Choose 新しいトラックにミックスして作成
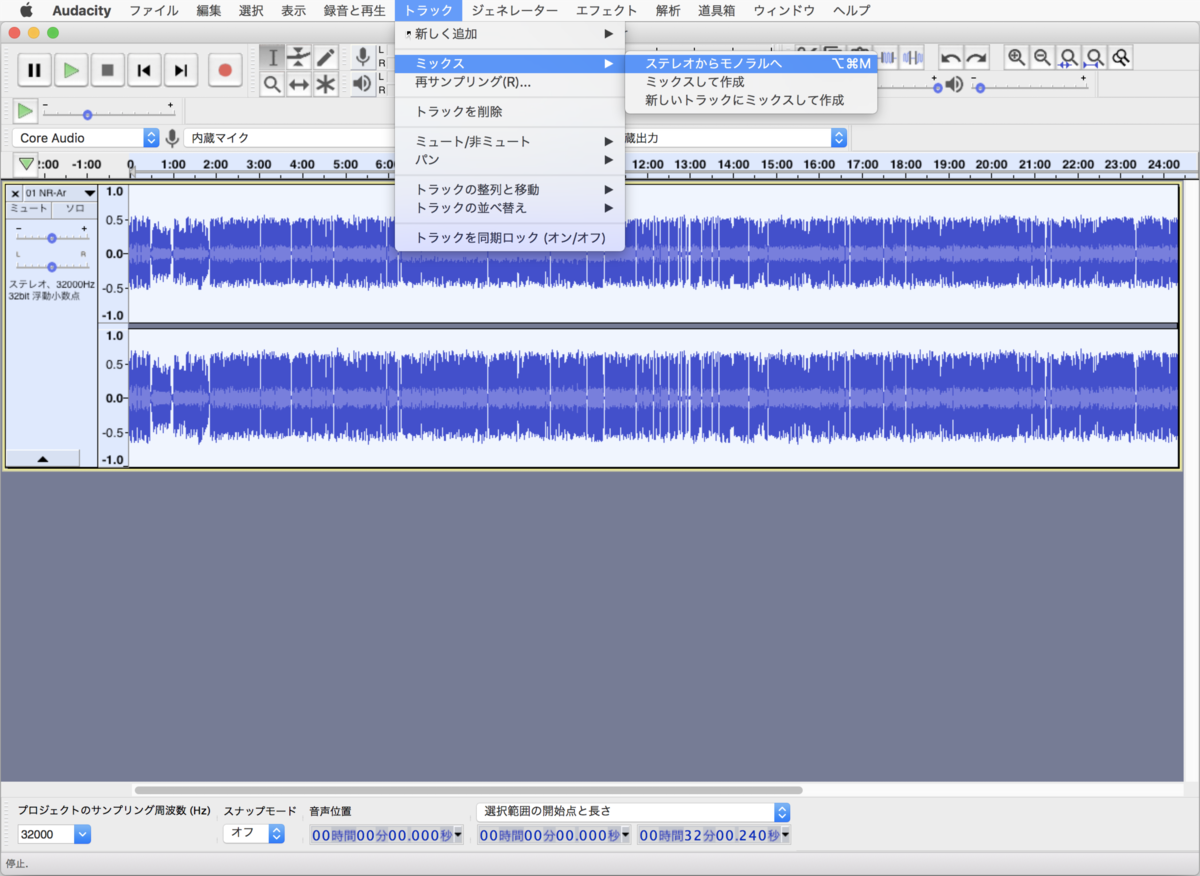Image resolution: width=1200 pixels, height=876 pixels. pyautogui.click(x=750, y=100)
